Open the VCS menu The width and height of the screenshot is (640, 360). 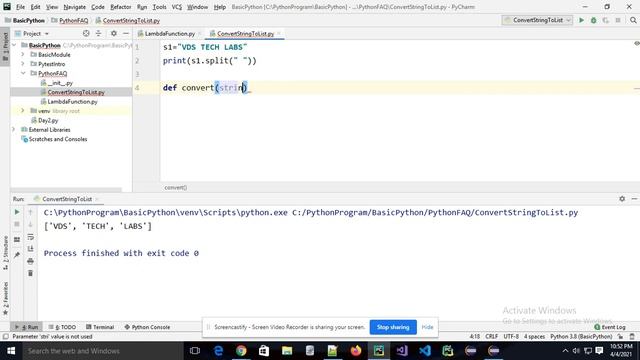pos(177,7)
